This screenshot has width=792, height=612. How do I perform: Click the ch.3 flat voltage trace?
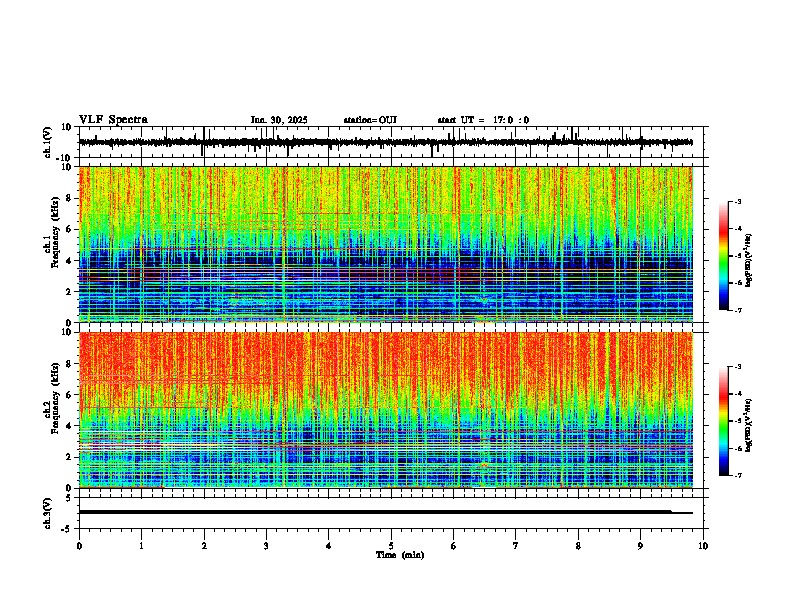(385, 512)
